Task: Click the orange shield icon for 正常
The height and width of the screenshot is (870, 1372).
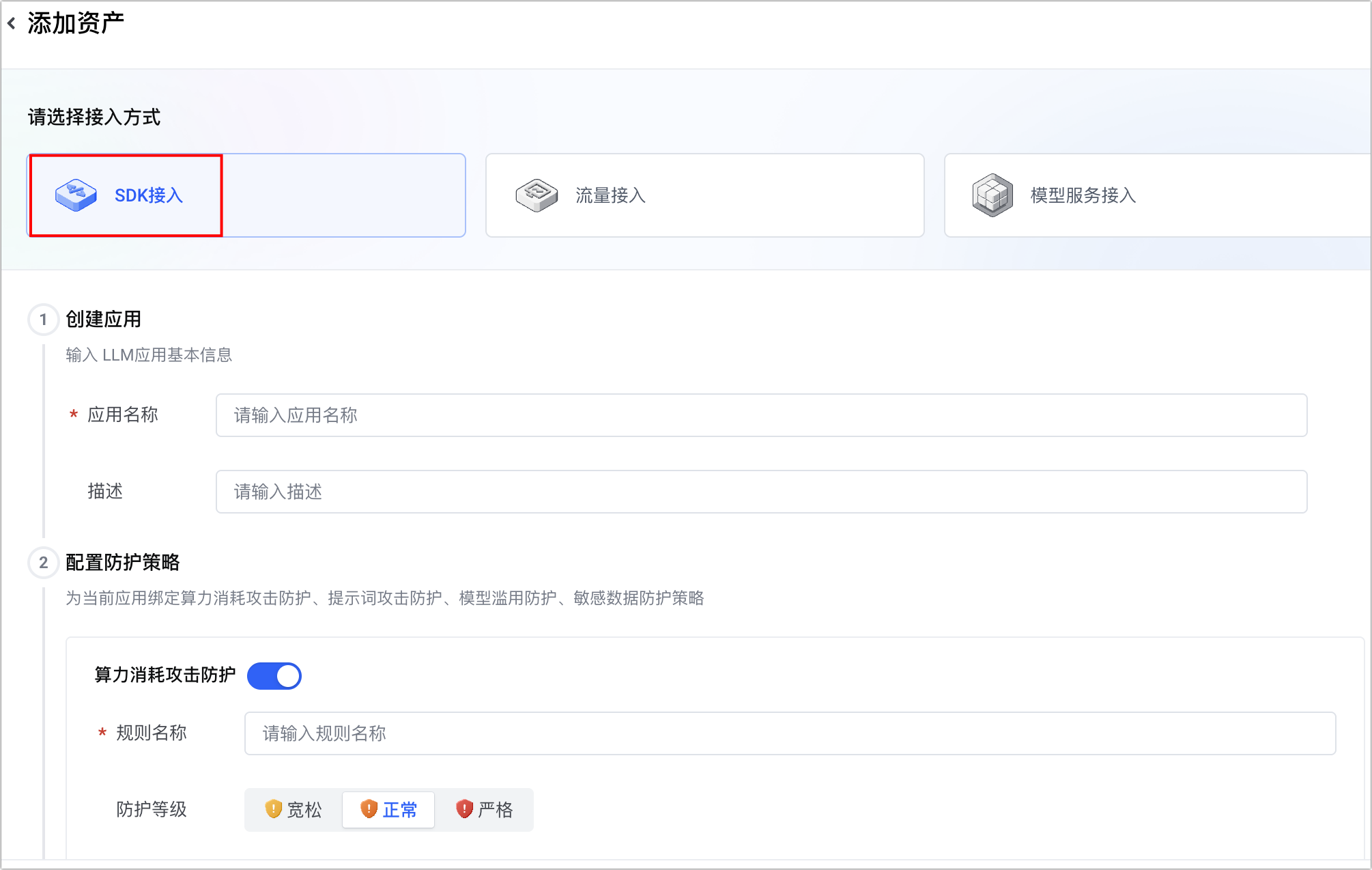Action: pos(369,809)
